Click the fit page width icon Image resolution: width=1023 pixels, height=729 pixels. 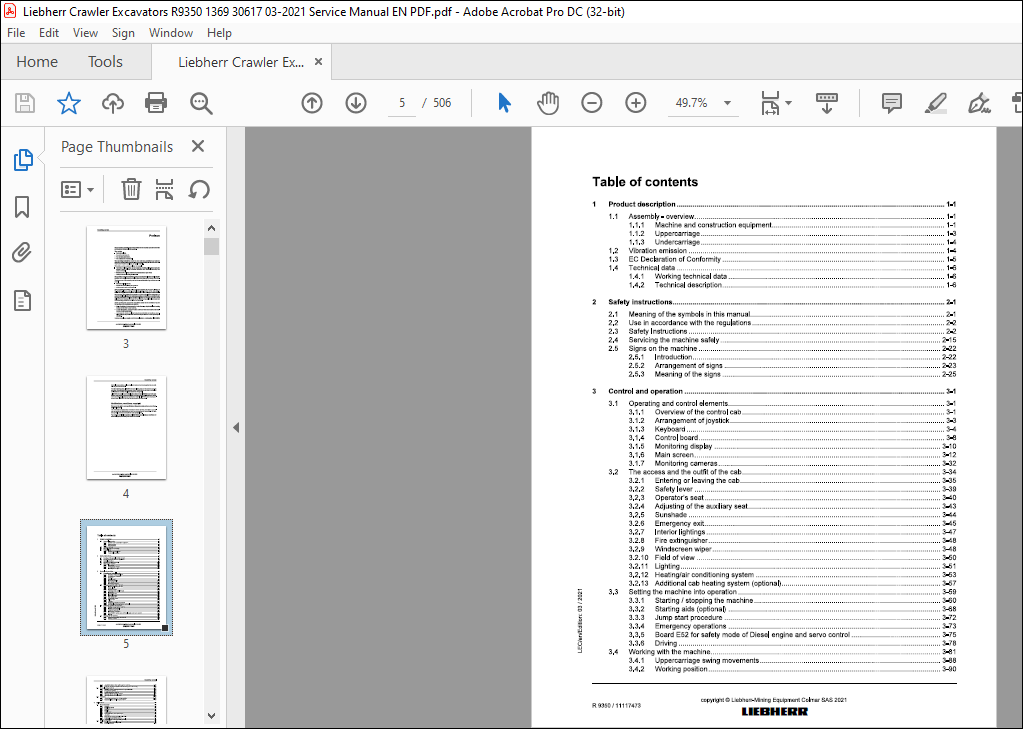click(771, 103)
